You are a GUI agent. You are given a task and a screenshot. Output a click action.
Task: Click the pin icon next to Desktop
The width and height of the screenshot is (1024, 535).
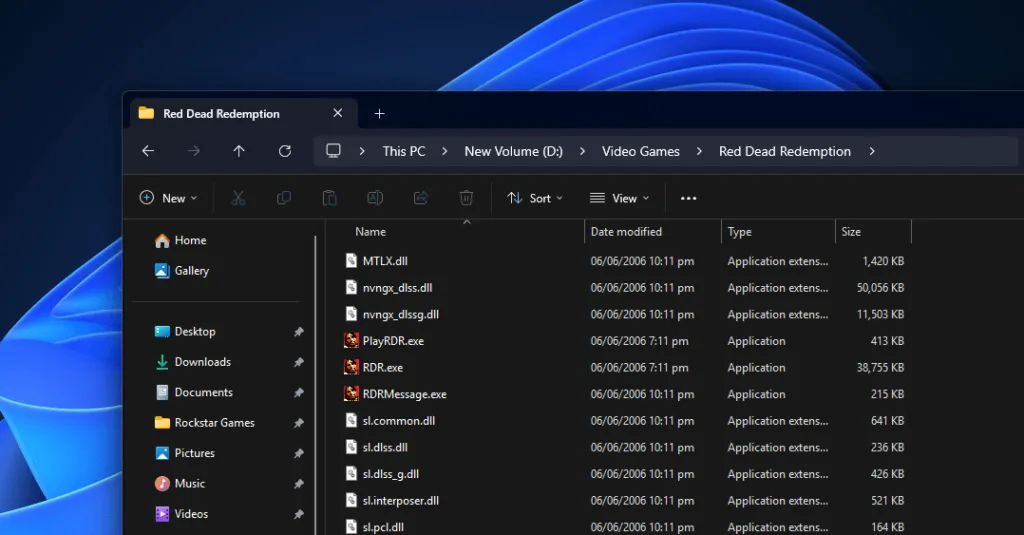(x=298, y=332)
